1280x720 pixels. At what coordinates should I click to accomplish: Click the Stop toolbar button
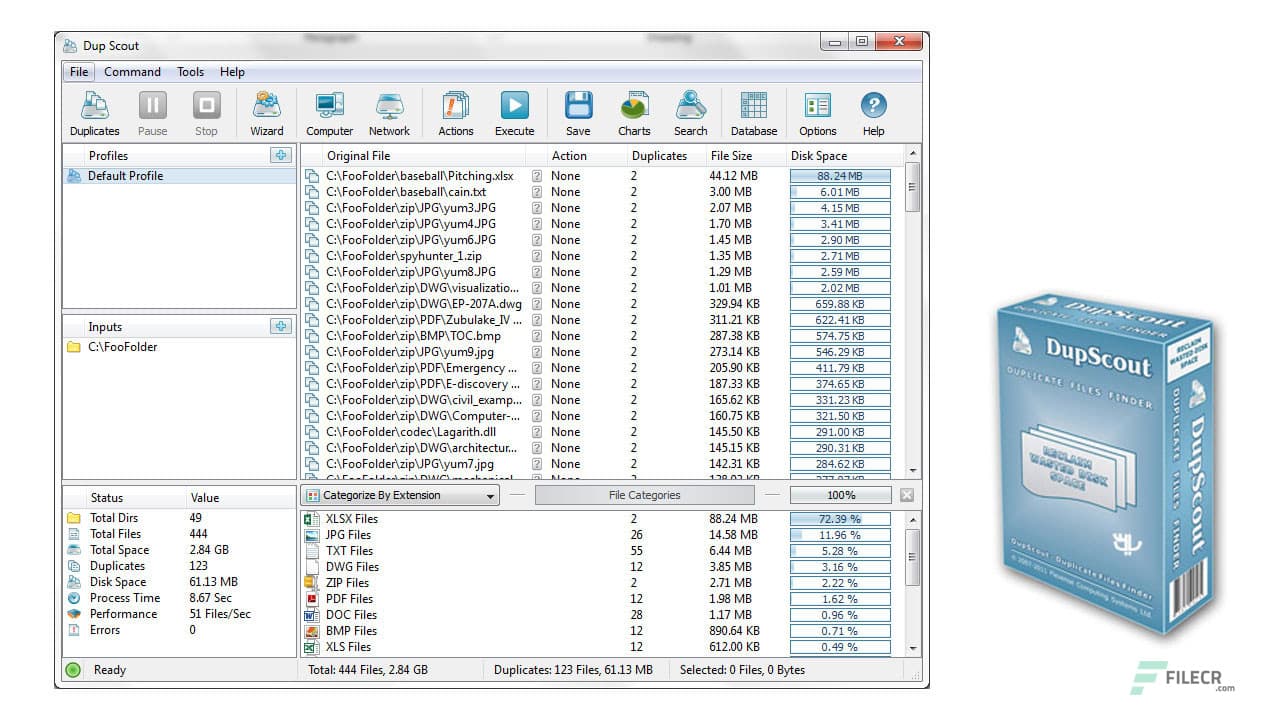(206, 113)
